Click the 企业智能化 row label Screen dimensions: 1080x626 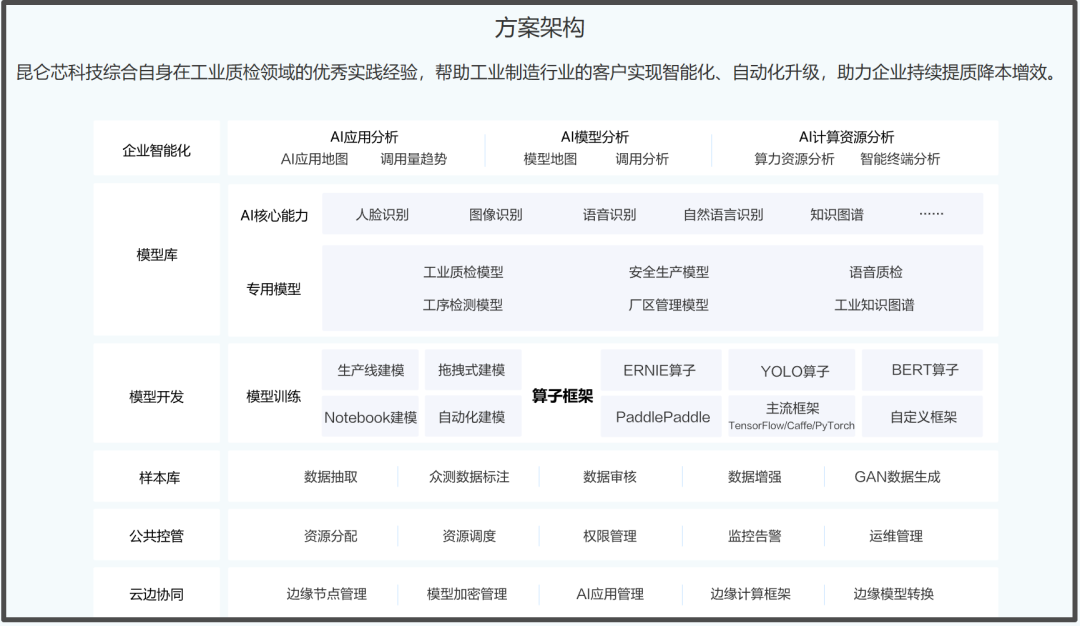(157, 150)
